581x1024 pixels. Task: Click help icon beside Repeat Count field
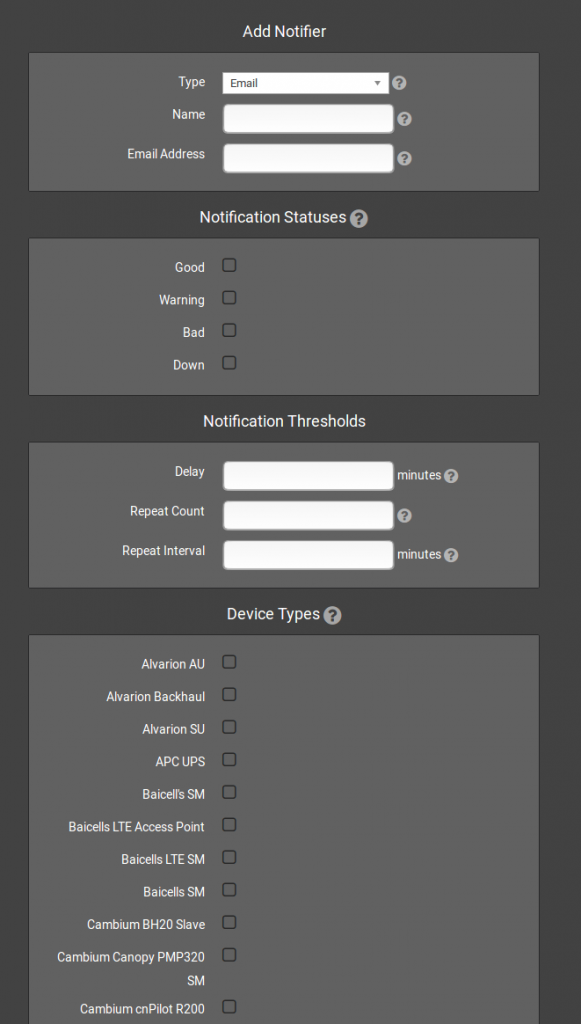pos(405,516)
